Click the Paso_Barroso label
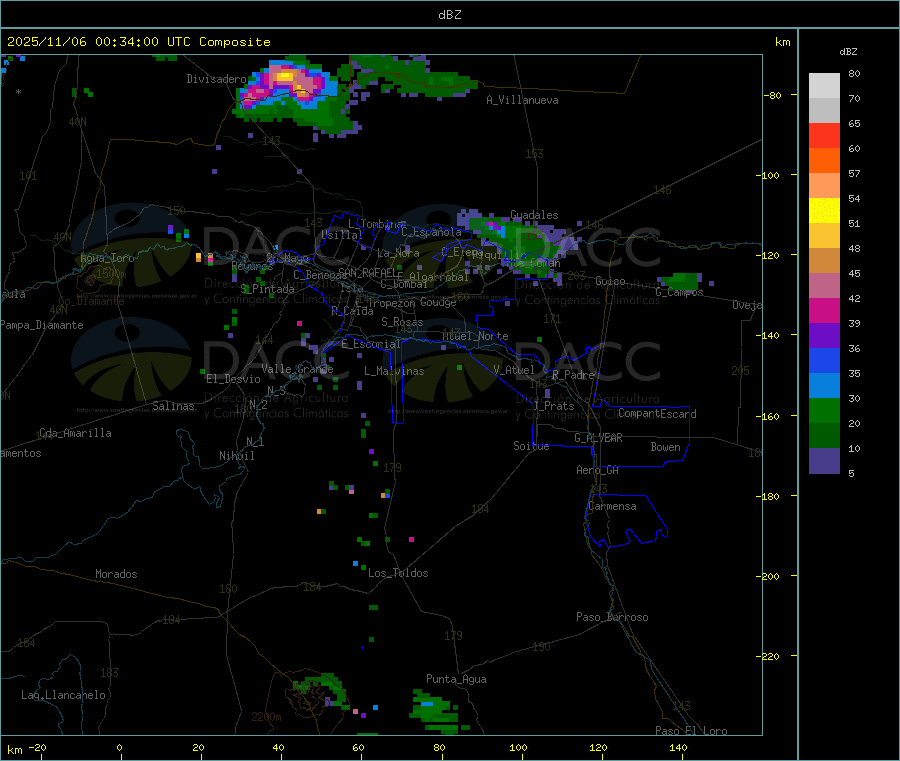 612,617
